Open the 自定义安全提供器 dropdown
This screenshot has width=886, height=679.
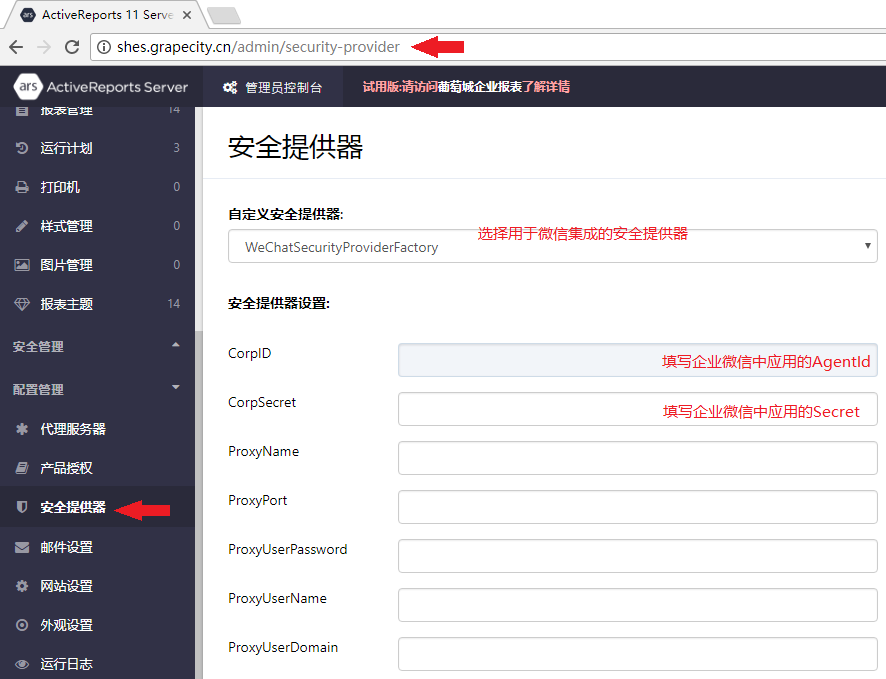552,247
